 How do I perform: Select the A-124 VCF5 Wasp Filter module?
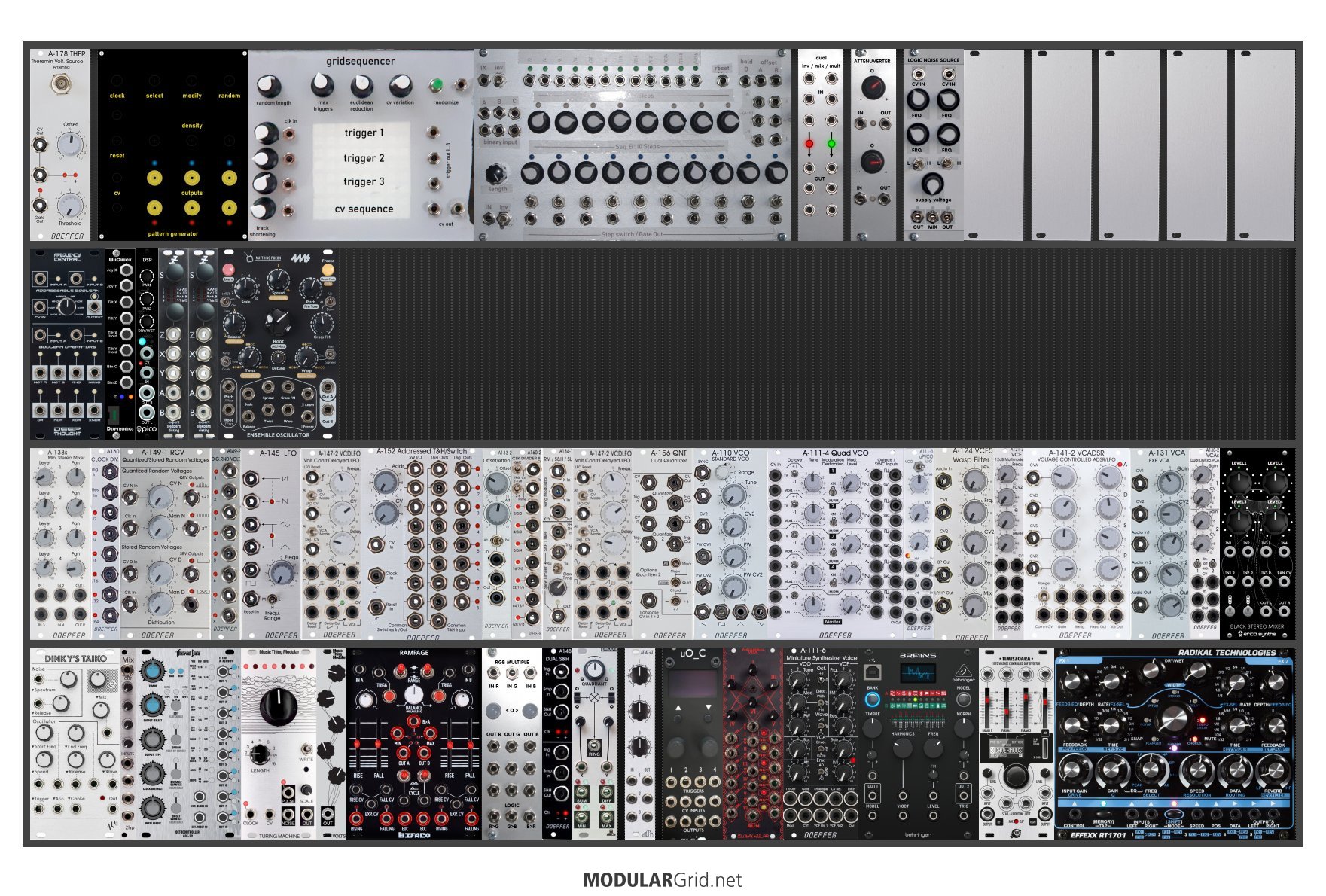coord(964,544)
